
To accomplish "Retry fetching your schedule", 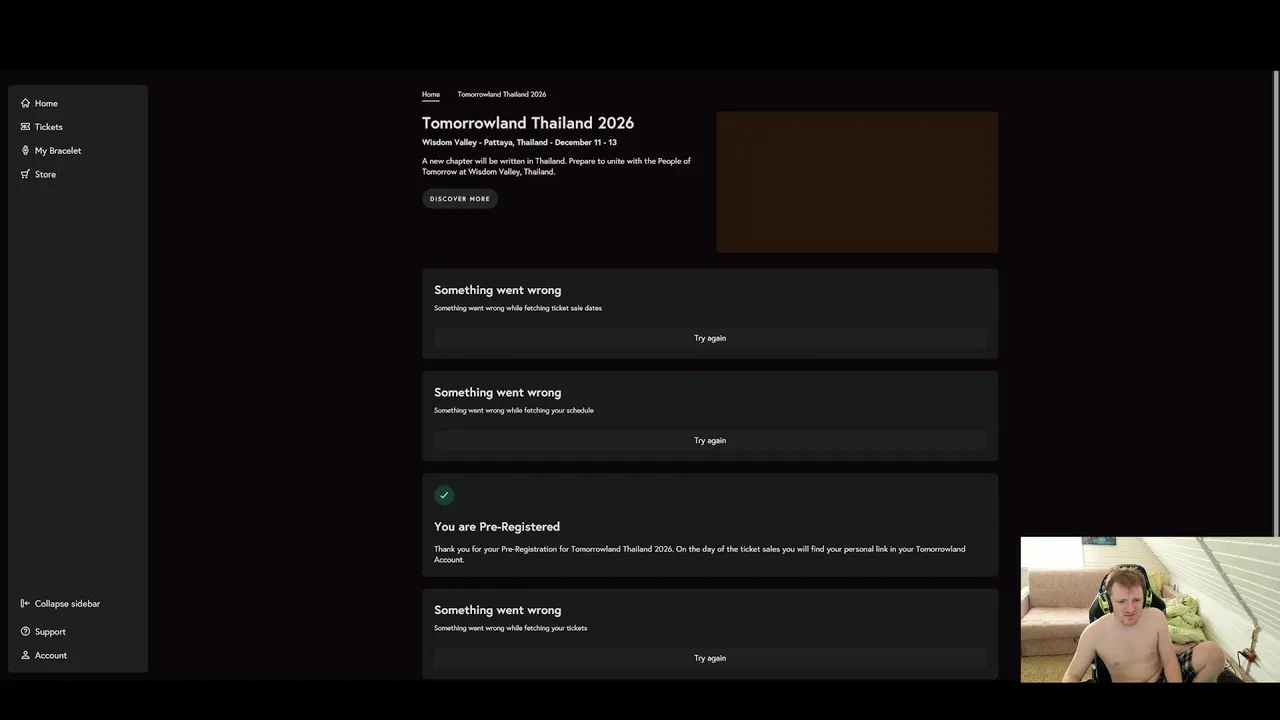I will (x=710, y=440).
